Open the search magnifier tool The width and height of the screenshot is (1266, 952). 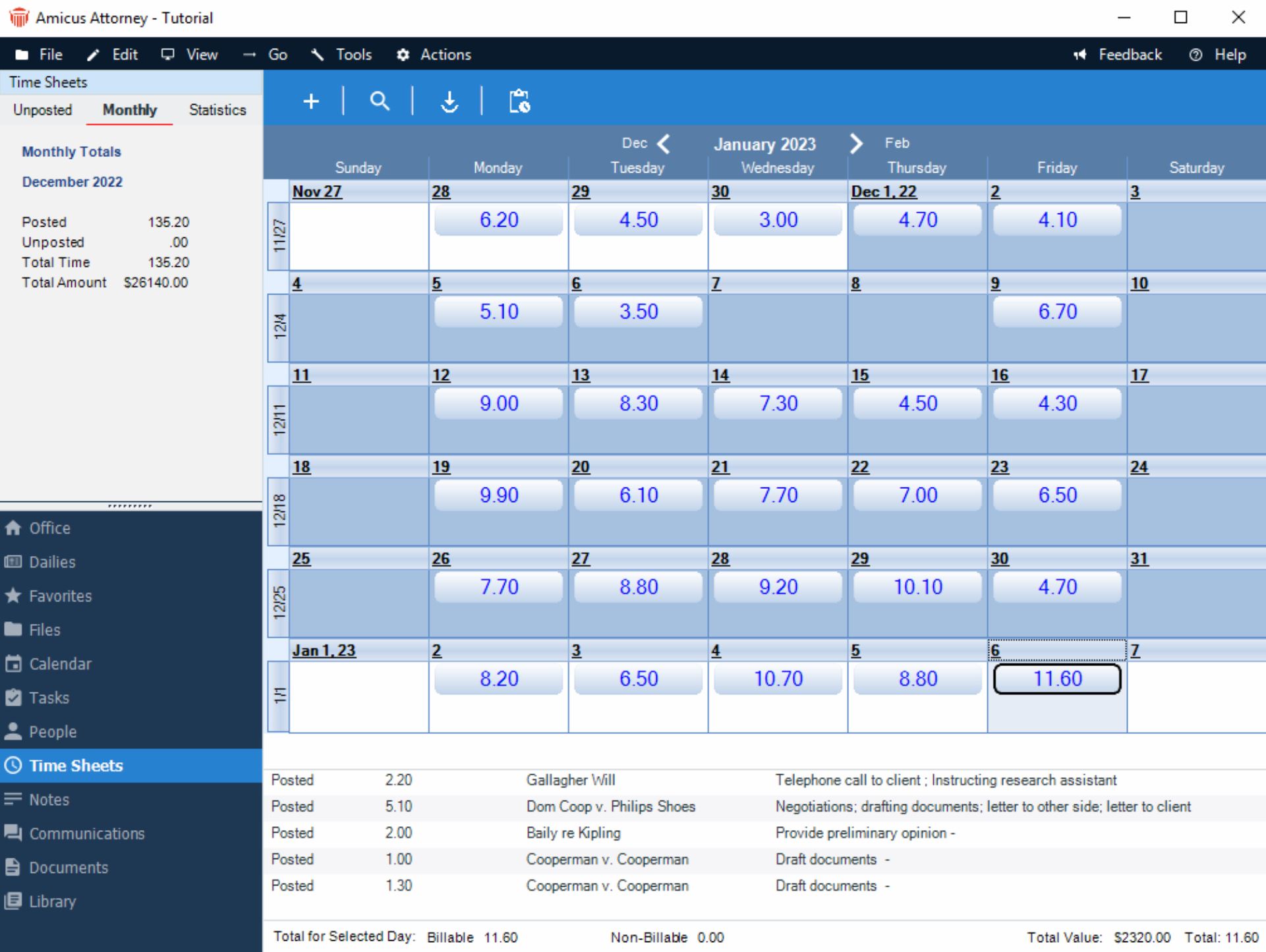380,101
